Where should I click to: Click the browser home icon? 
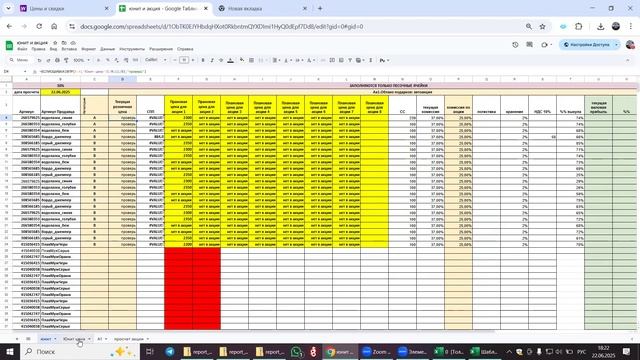pyautogui.click(x=54, y=27)
